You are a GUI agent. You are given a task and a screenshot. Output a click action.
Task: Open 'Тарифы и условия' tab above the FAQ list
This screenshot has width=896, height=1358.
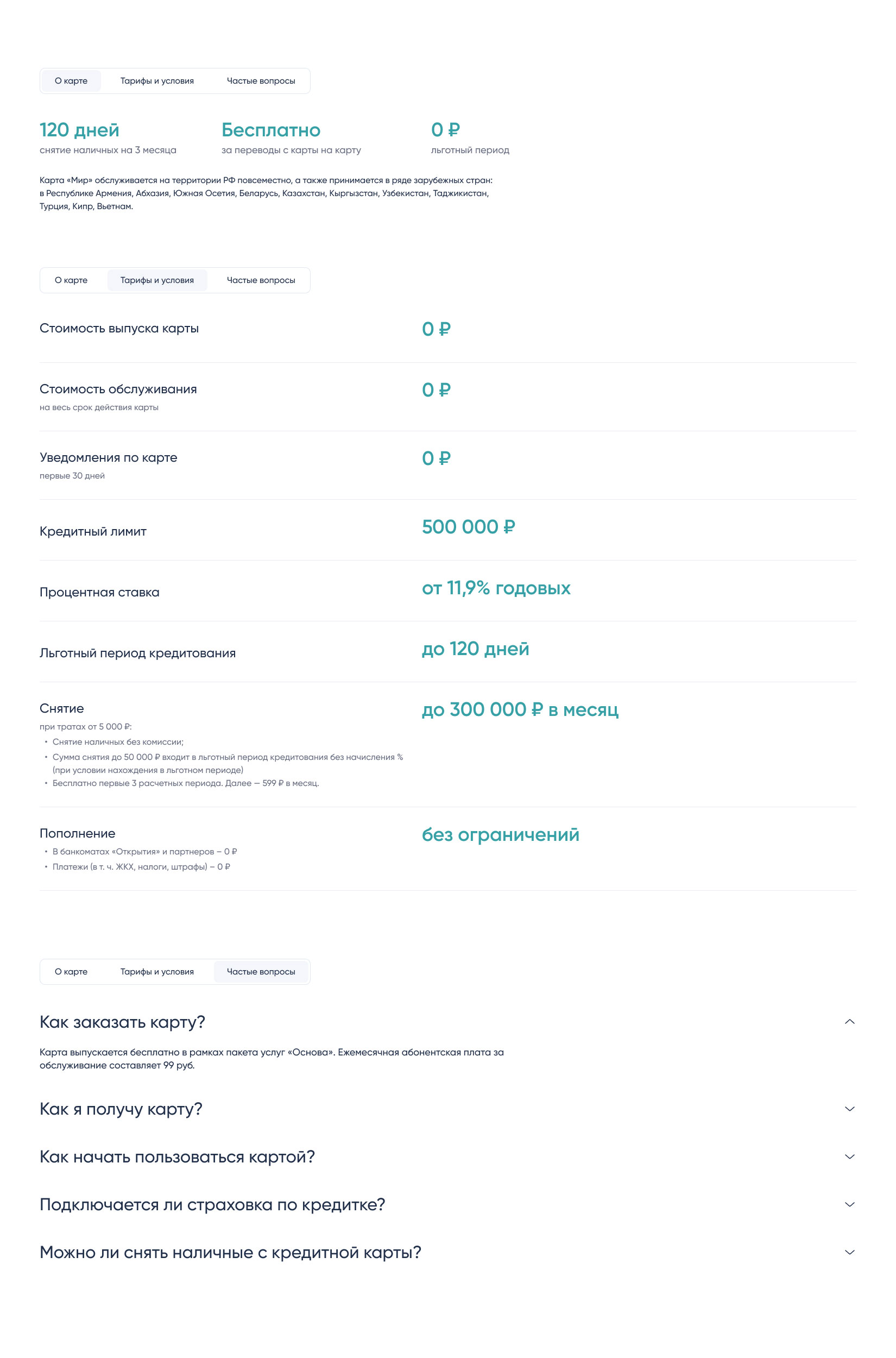(157, 972)
